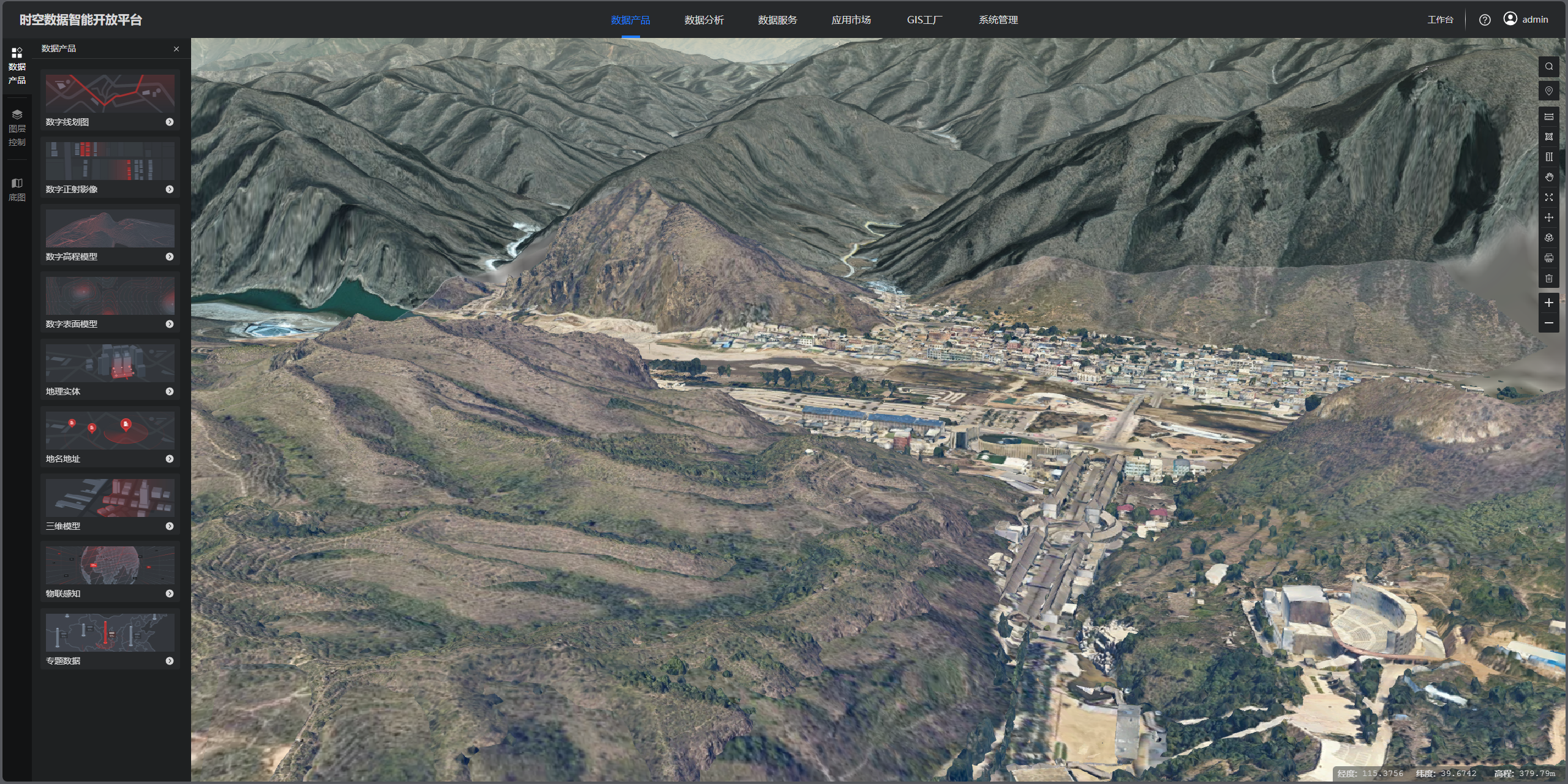Image resolution: width=1568 pixels, height=784 pixels.
Task: Zoom out with the minus button
Action: (x=1548, y=323)
